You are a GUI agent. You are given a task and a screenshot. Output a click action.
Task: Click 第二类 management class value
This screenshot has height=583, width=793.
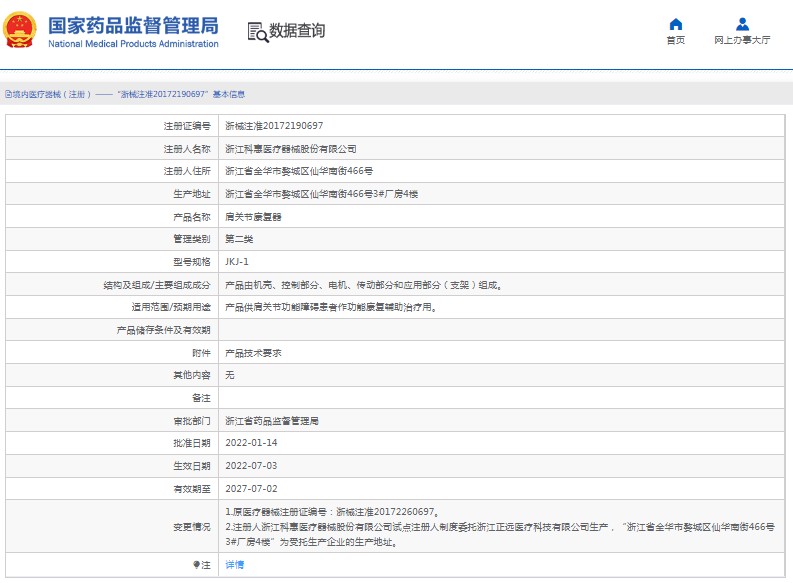pyautogui.click(x=239, y=239)
